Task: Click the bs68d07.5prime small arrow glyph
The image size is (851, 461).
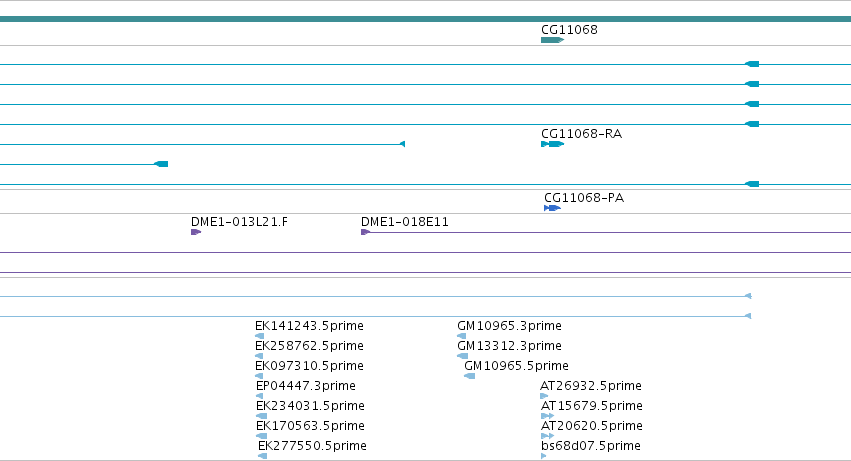Action: tap(544, 456)
